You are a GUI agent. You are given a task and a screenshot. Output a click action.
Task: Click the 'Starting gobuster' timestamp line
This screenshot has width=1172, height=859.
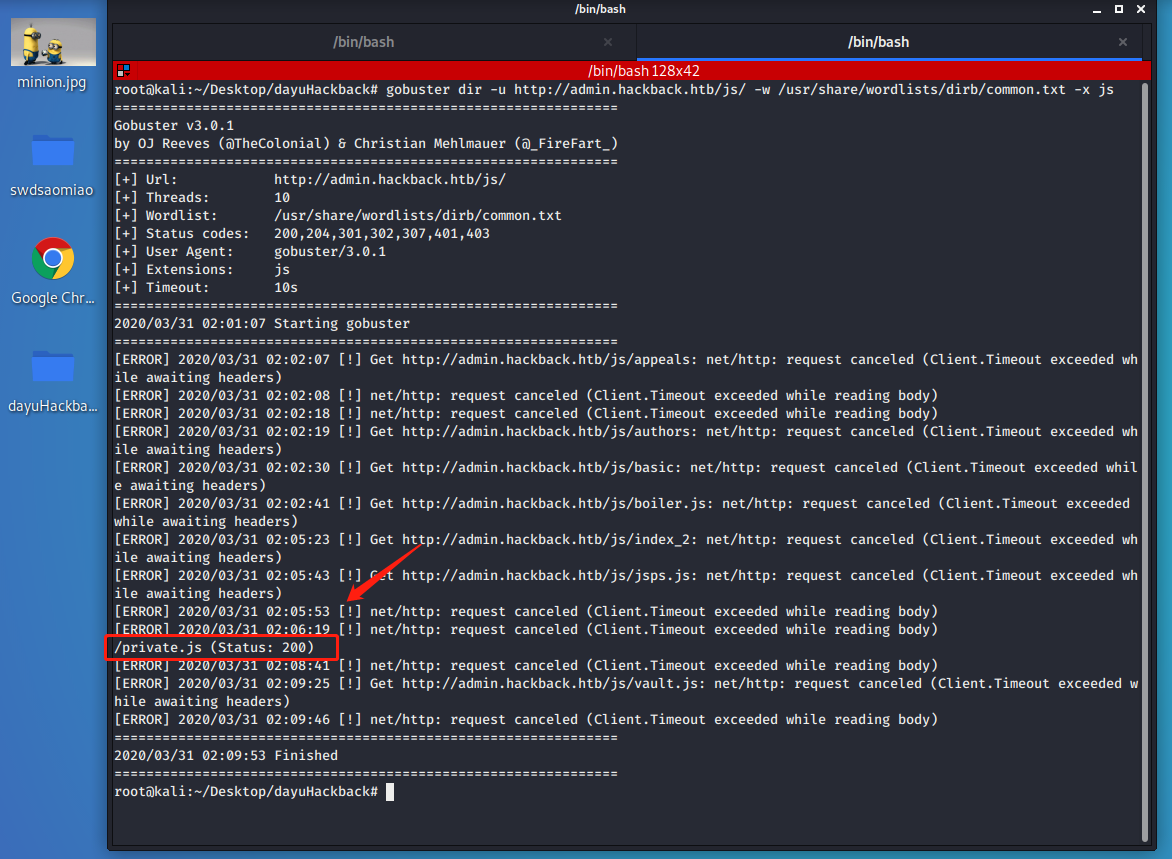[x=262, y=324]
